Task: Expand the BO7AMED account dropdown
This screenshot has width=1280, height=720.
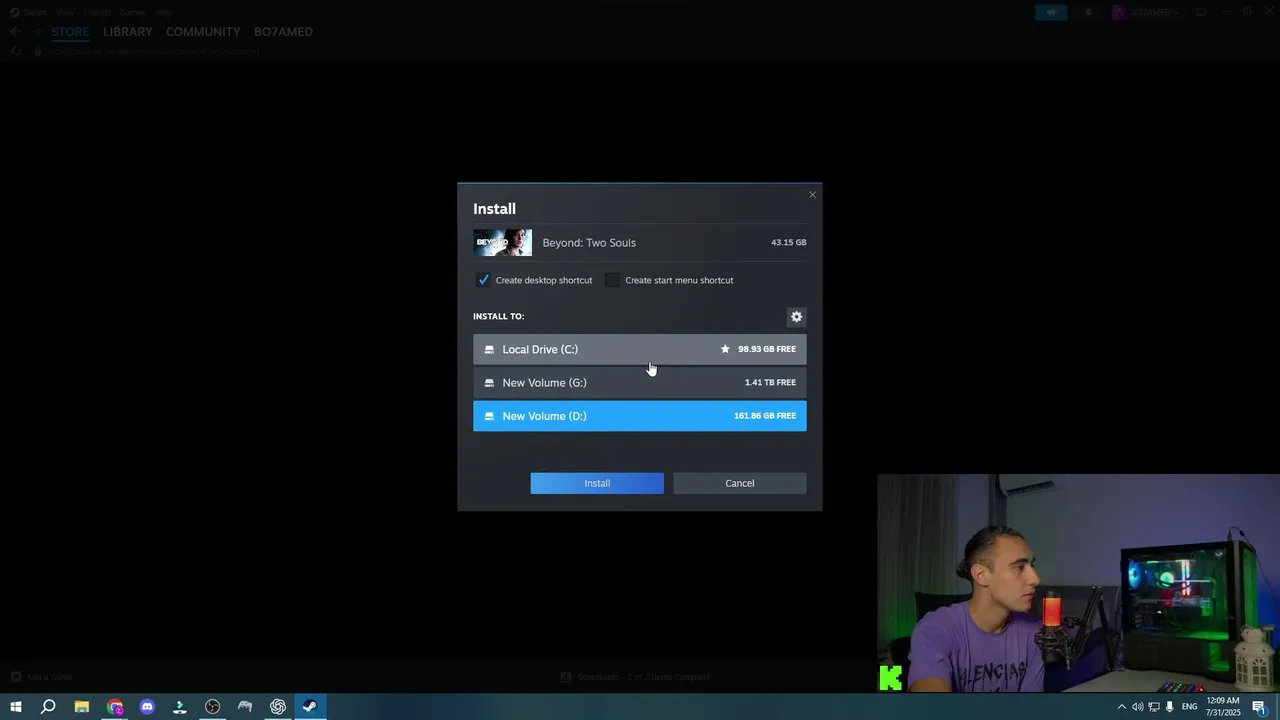Action: point(1148,12)
